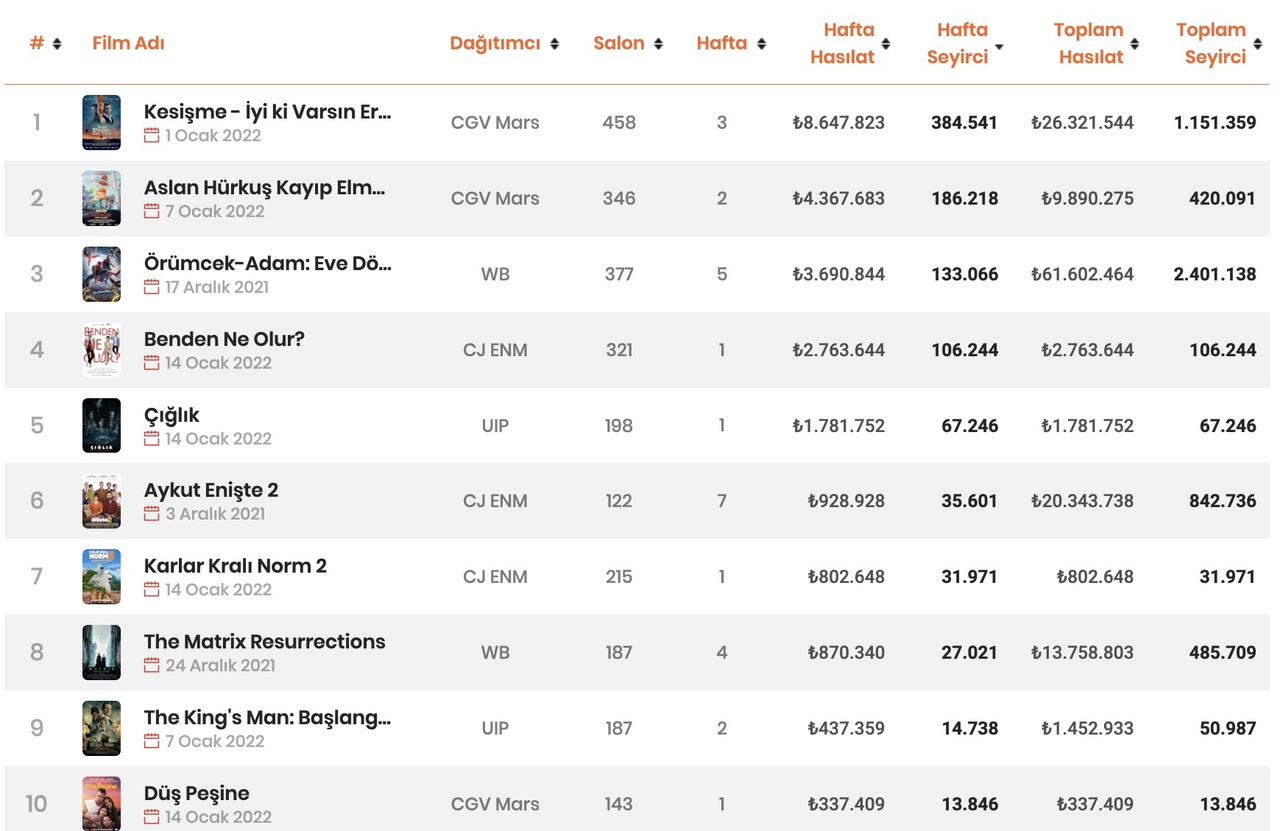This screenshot has width=1280, height=831.
Task: Sort by Toplam Seyirci column
Action: (1258, 44)
